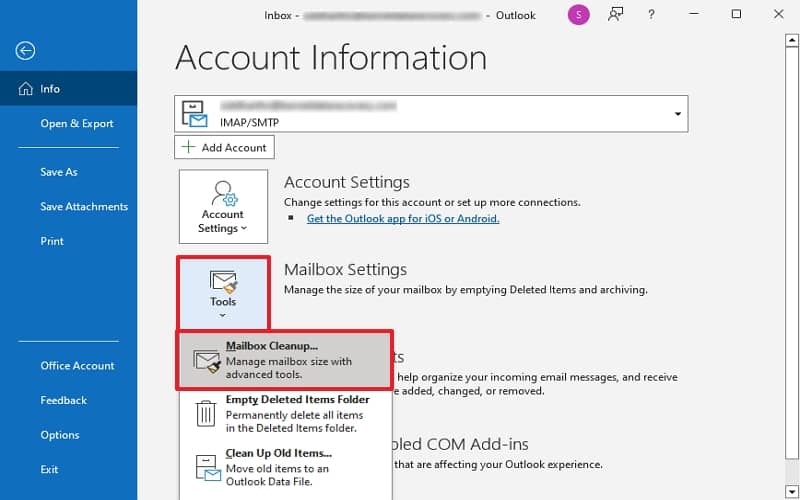Choose Save Attachments in the sidebar
Screen dimensions: 800x500
point(84,207)
